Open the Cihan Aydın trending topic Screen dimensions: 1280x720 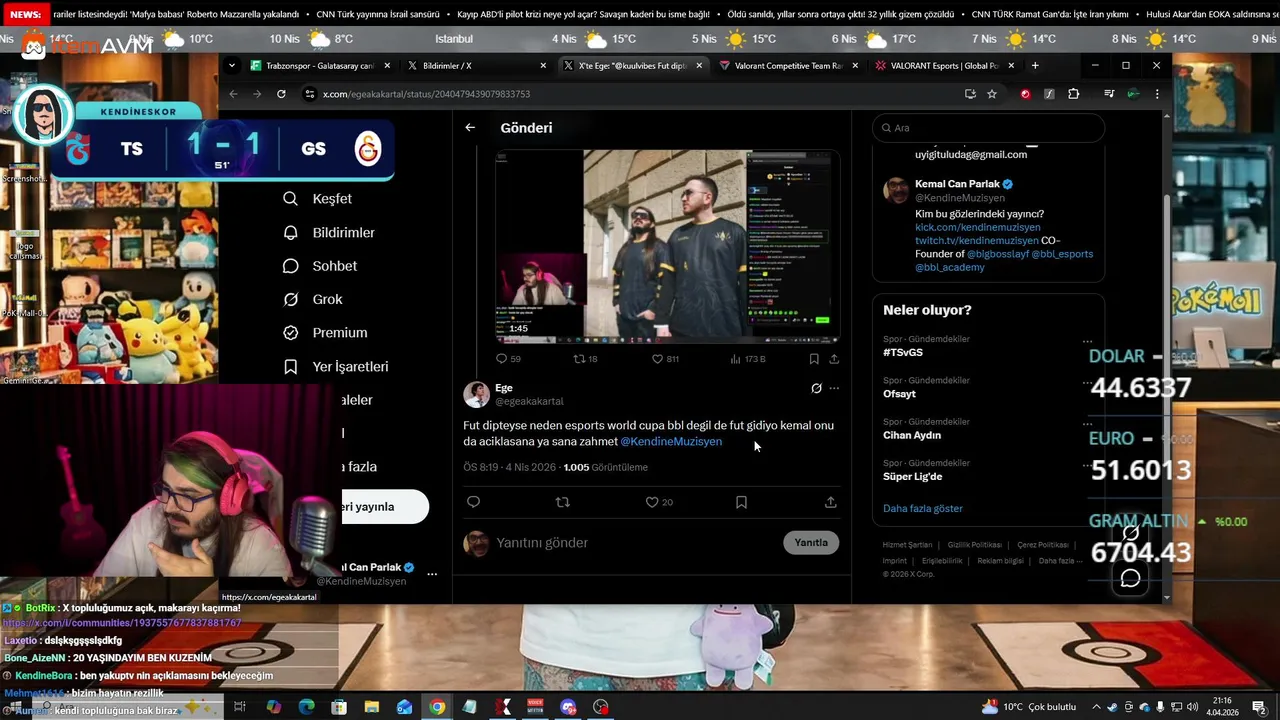tap(911, 435)
